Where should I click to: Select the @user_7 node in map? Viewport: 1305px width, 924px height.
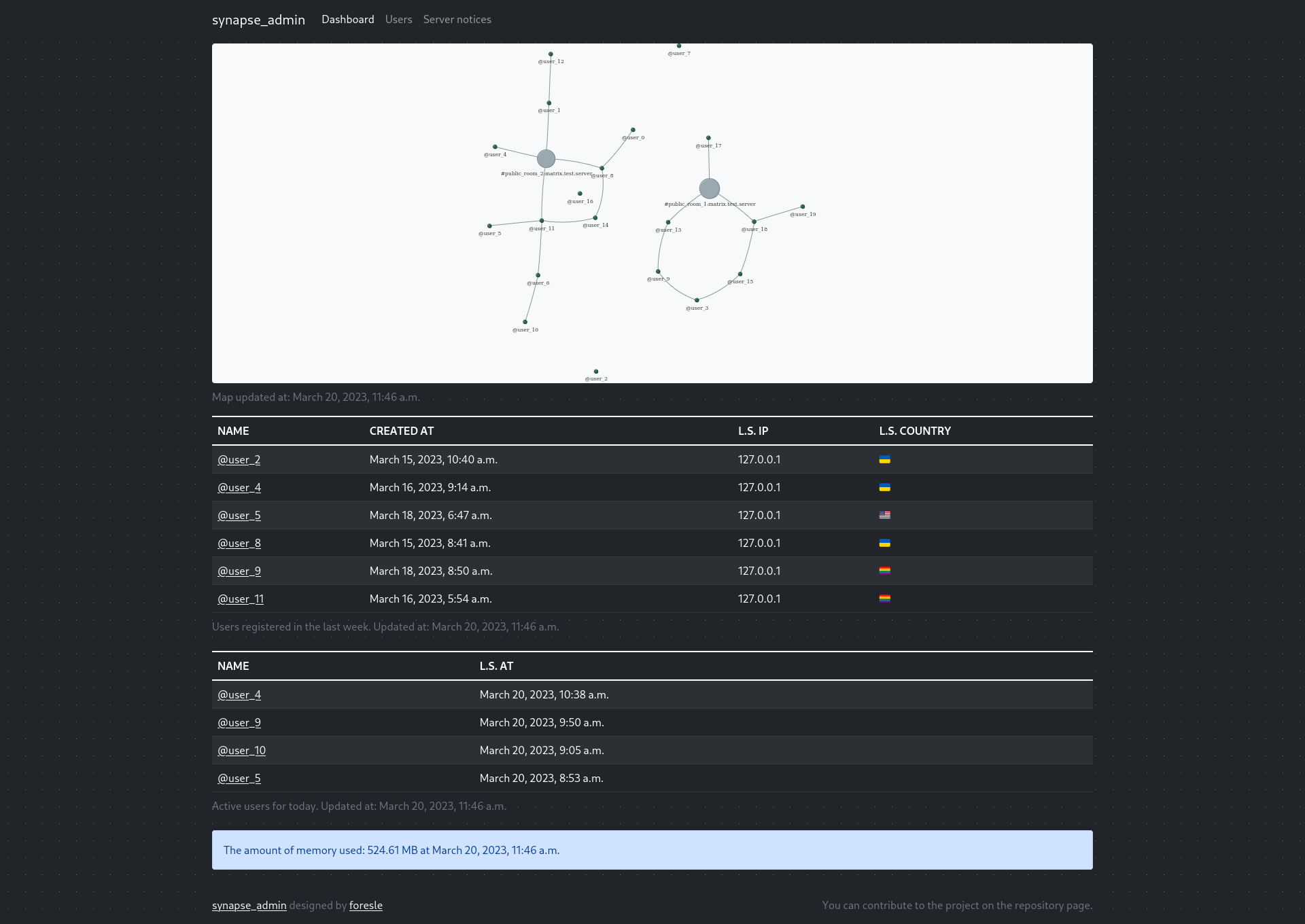(679, 46)
